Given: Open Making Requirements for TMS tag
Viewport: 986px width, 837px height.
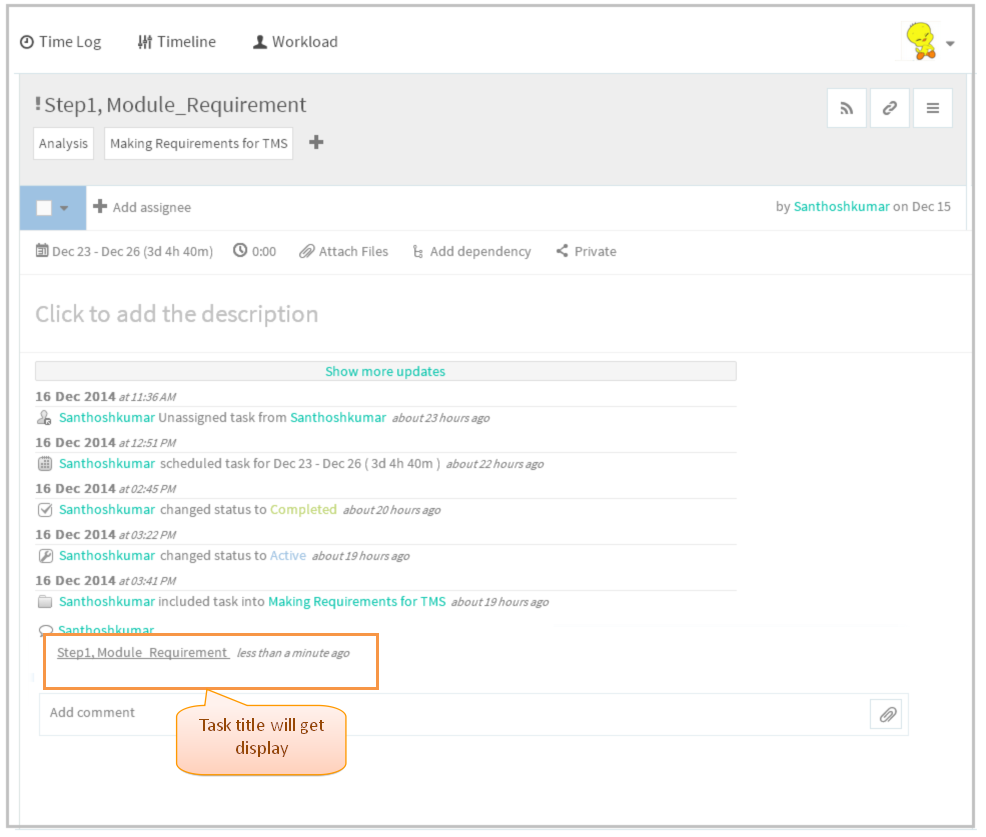Looking at the screenshot, I should 199,143.
